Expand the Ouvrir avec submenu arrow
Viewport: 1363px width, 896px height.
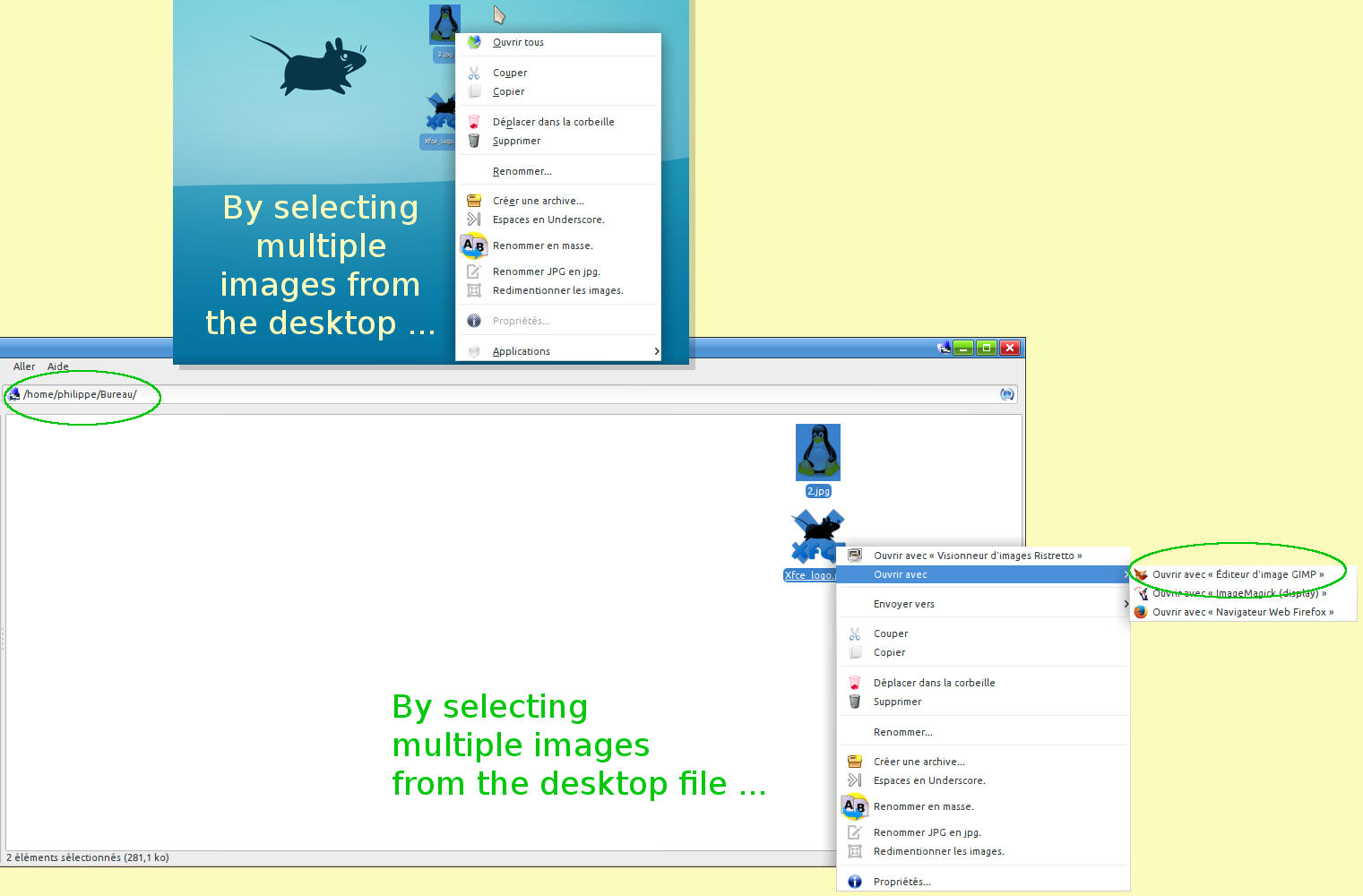coord(1126,574)
